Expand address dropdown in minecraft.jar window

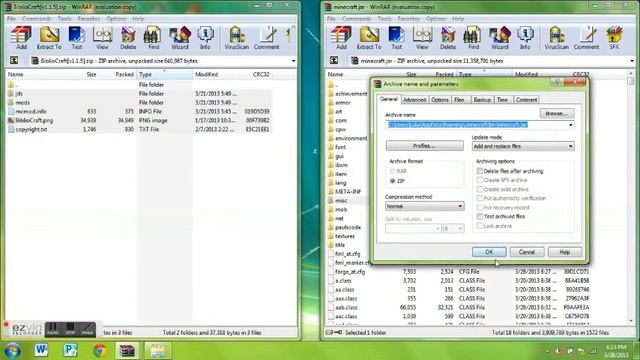[632, 61]
